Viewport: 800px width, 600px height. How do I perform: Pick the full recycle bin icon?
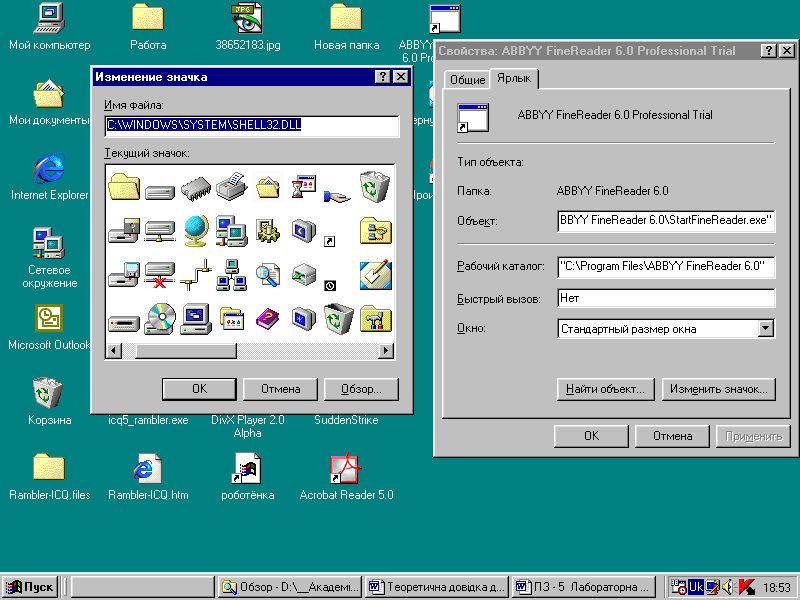click(374, 187)
